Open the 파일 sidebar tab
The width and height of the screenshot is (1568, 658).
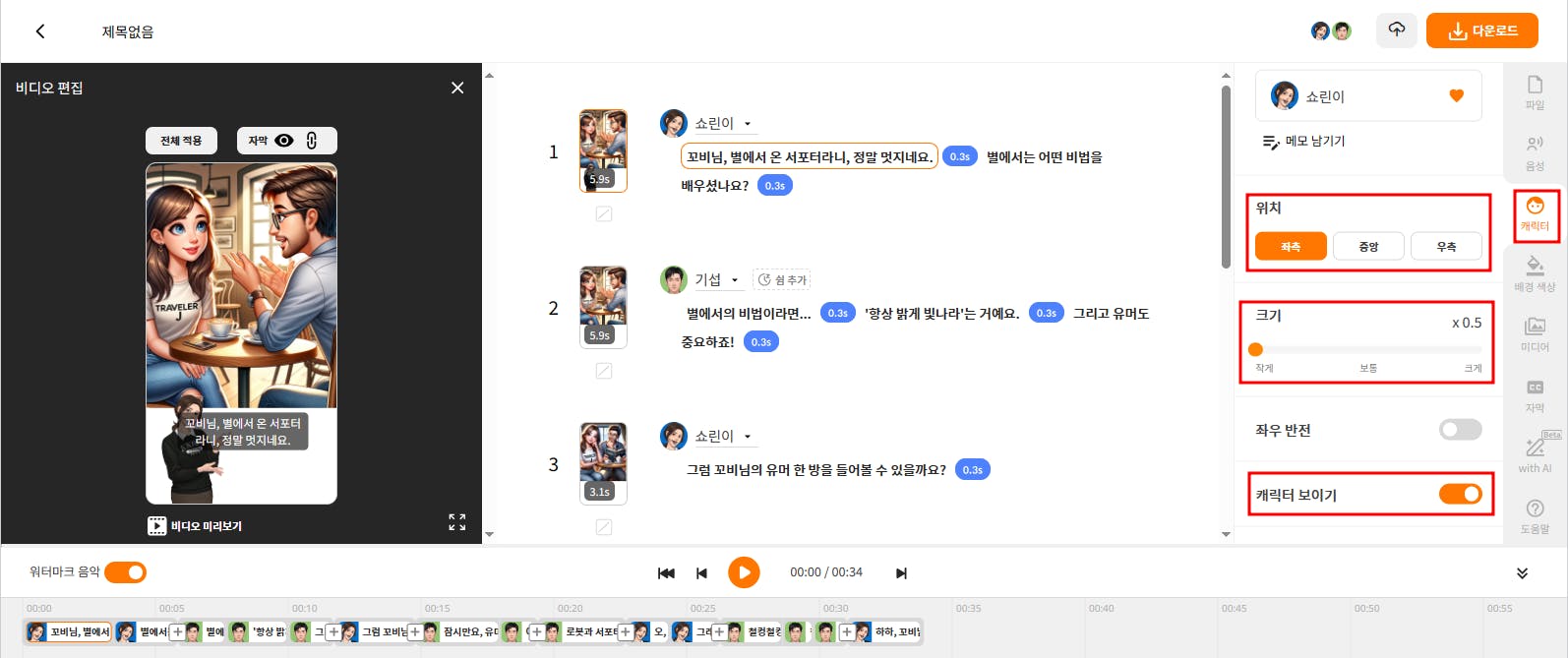click(x=1535, y=92)
